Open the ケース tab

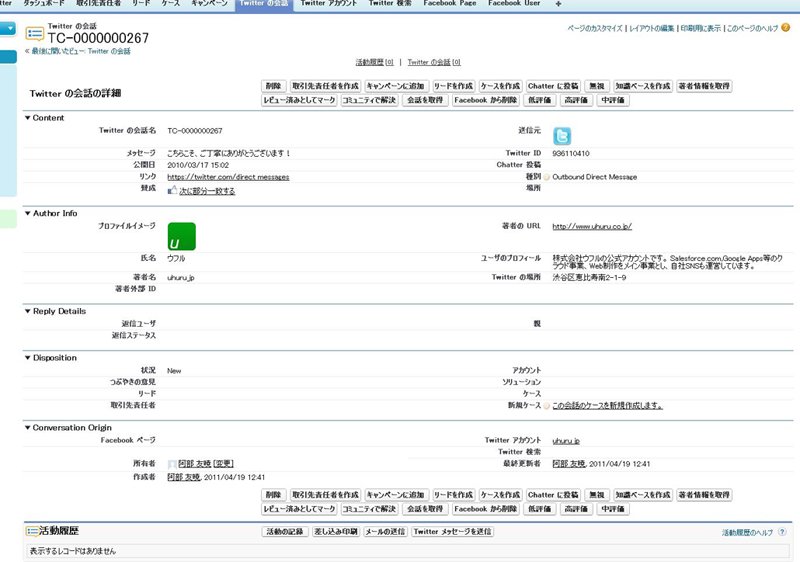coord(171,3)
